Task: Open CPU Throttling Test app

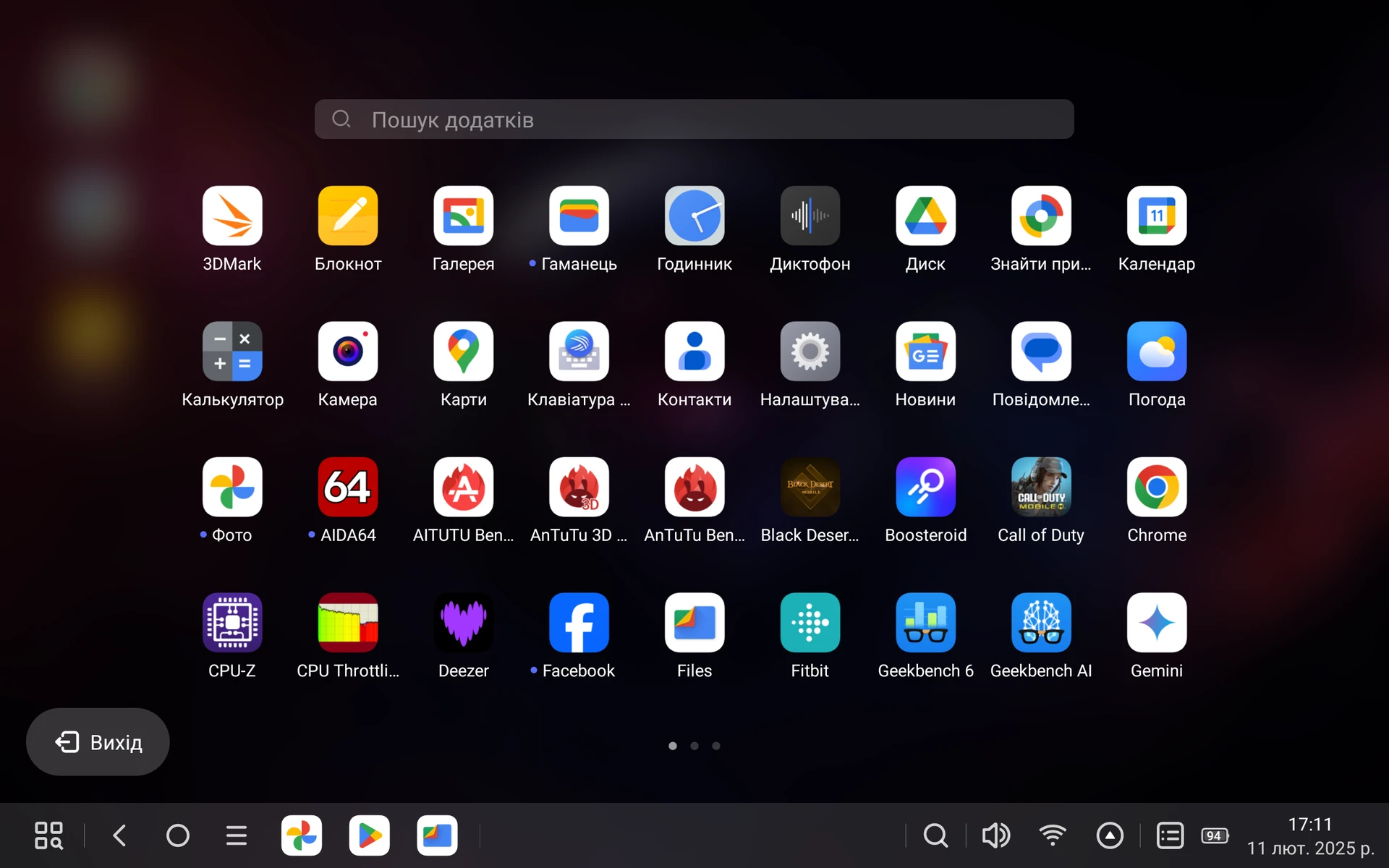Action: (347, 622)
